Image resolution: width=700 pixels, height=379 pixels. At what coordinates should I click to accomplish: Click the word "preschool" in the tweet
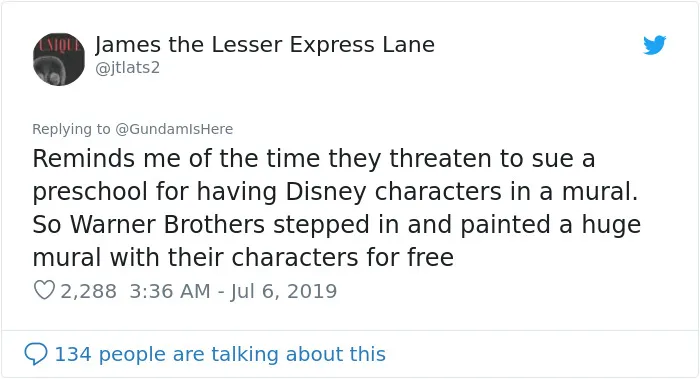[90, 192]
